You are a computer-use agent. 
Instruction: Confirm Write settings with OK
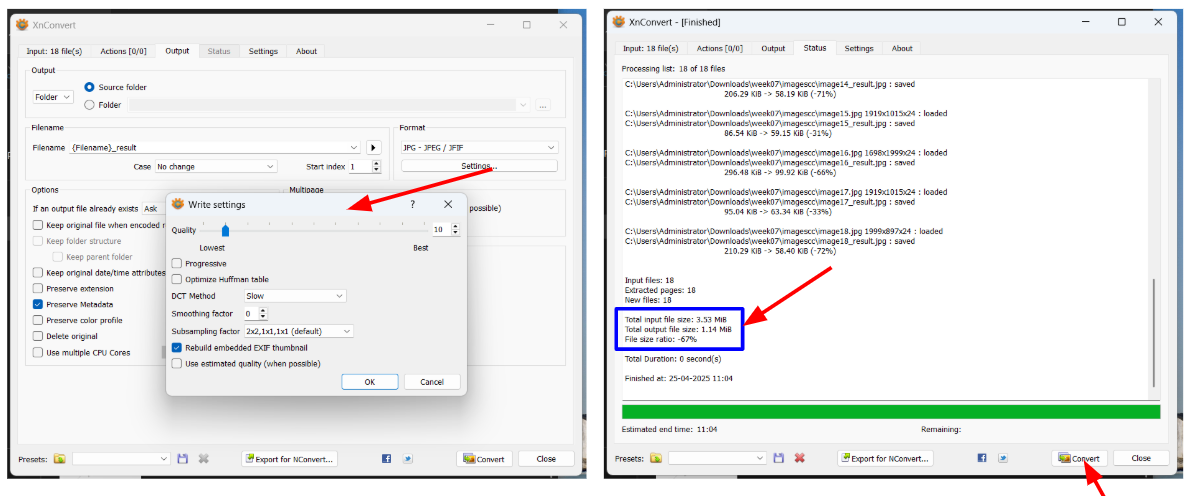coord(370,382)
